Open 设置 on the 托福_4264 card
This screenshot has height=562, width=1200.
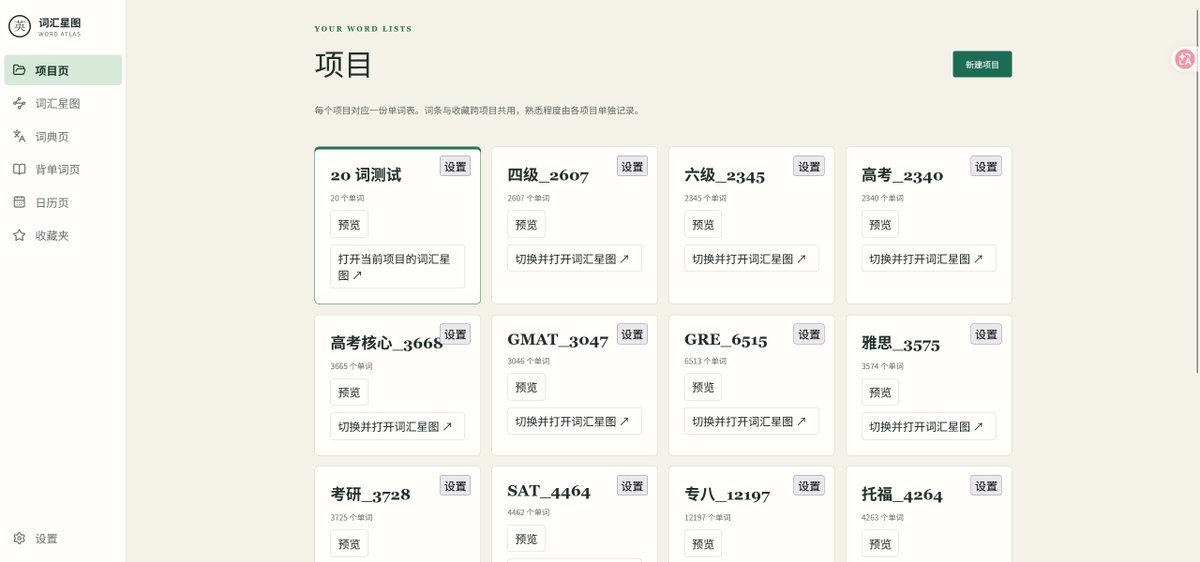click(986, 486)
